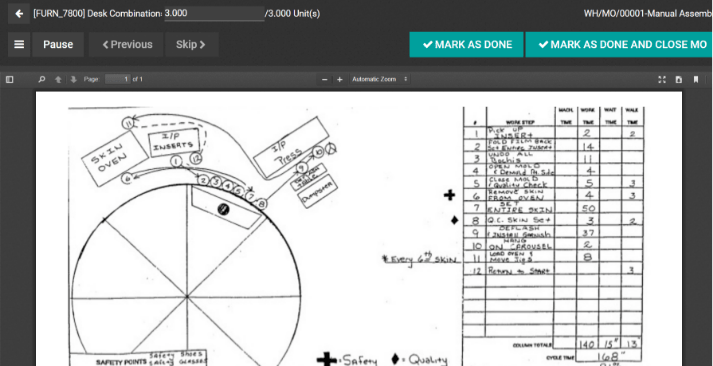Click the worksheet PDF document page
This screenshot has width=713, height=366.
click(359, 228)
